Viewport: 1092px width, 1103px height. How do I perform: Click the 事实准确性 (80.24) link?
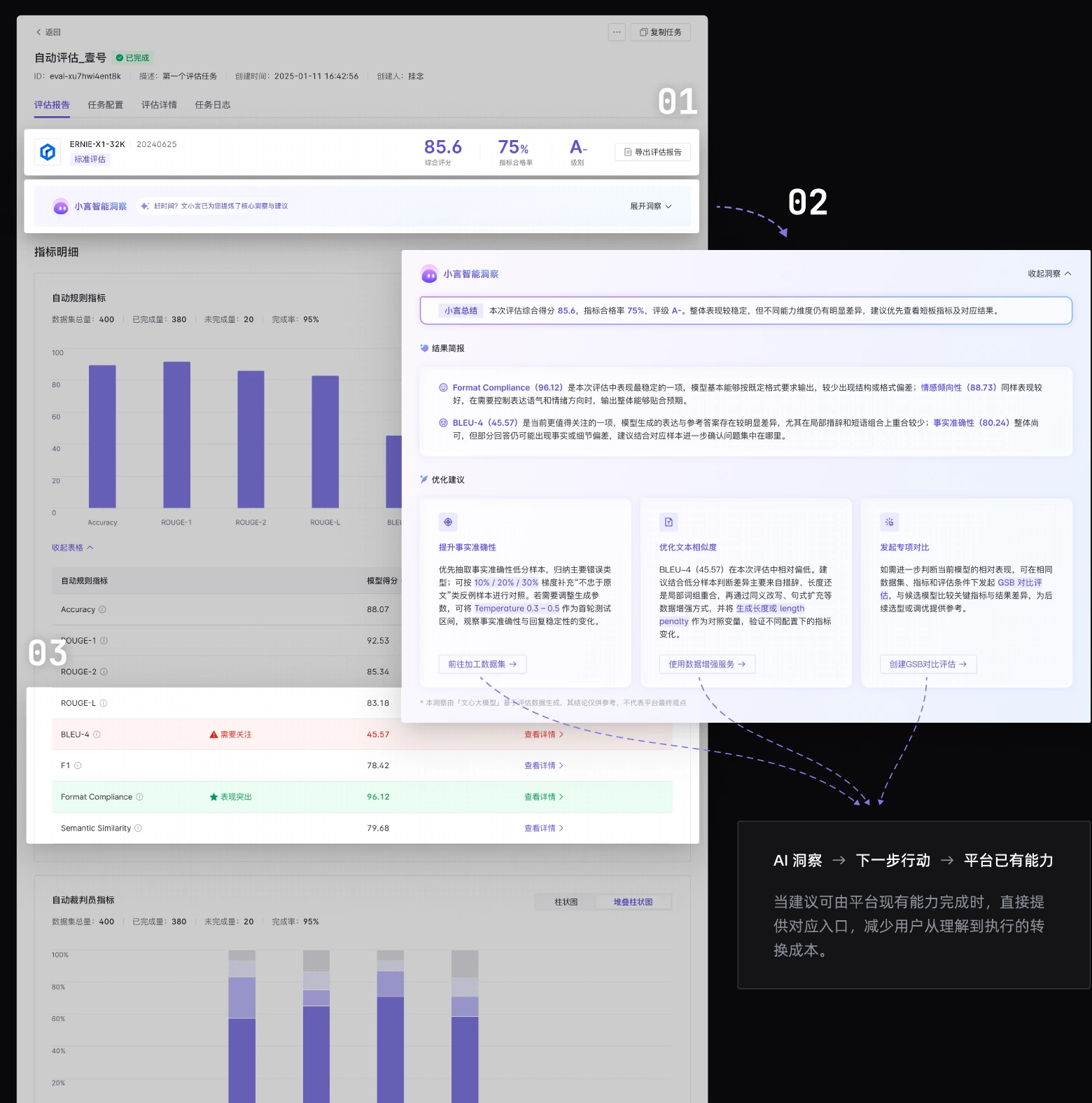pos(972,423)
